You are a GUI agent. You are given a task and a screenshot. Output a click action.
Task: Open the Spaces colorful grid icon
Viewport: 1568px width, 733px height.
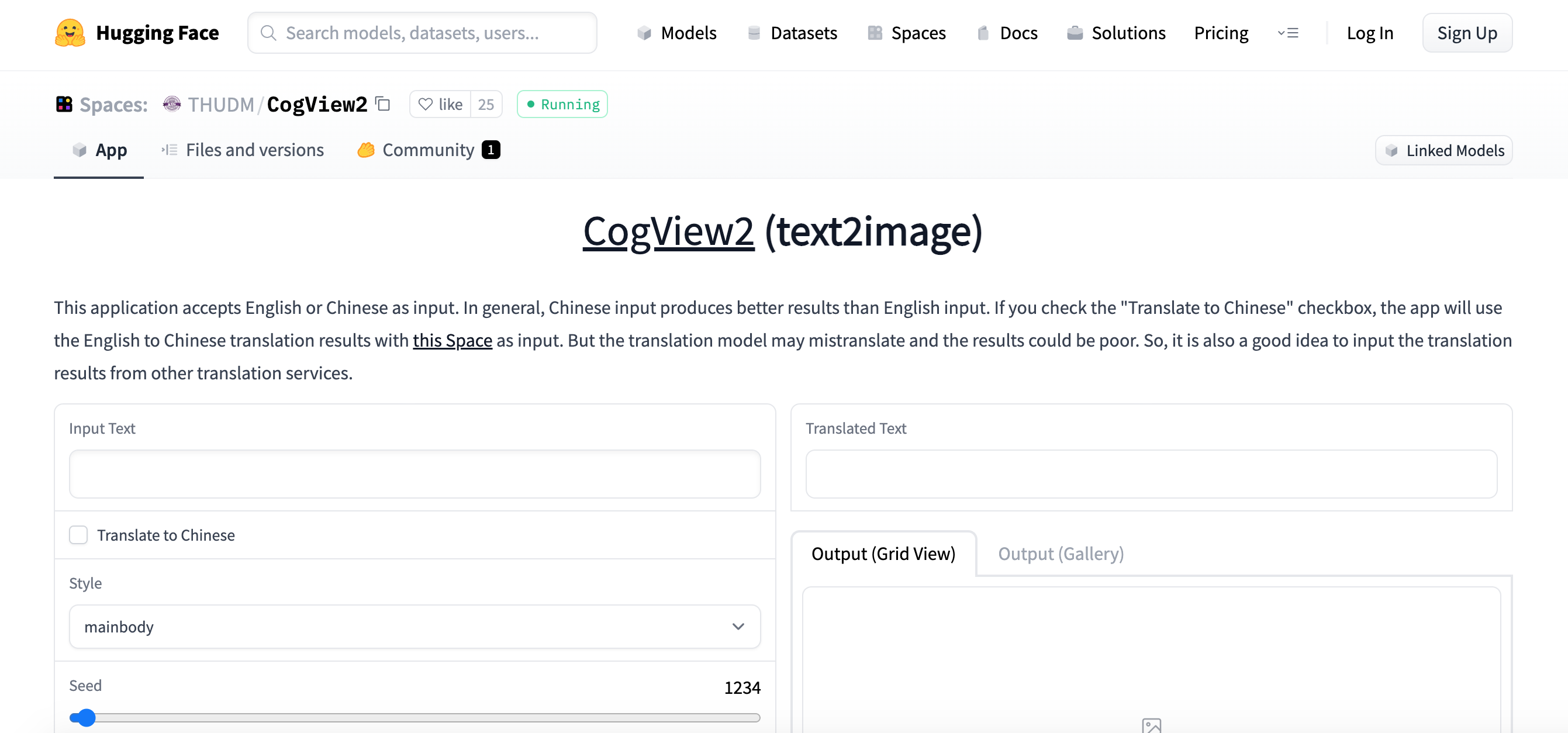coord(64,104)
